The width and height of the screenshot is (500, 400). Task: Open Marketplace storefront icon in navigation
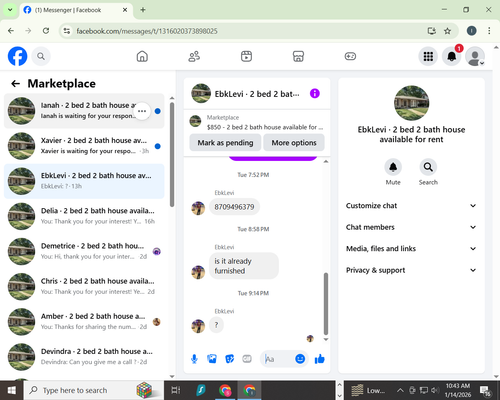298,56
